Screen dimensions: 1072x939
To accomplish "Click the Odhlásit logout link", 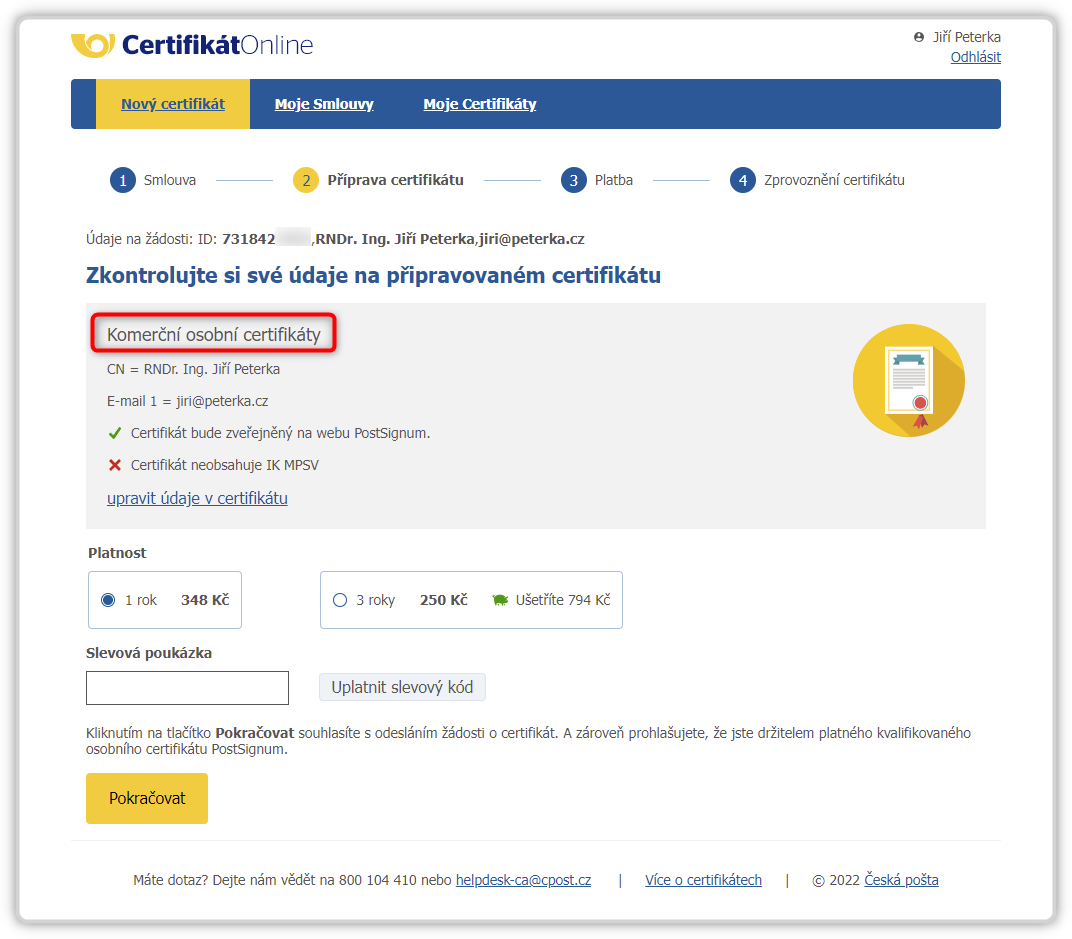I will [x=976, y=57].
